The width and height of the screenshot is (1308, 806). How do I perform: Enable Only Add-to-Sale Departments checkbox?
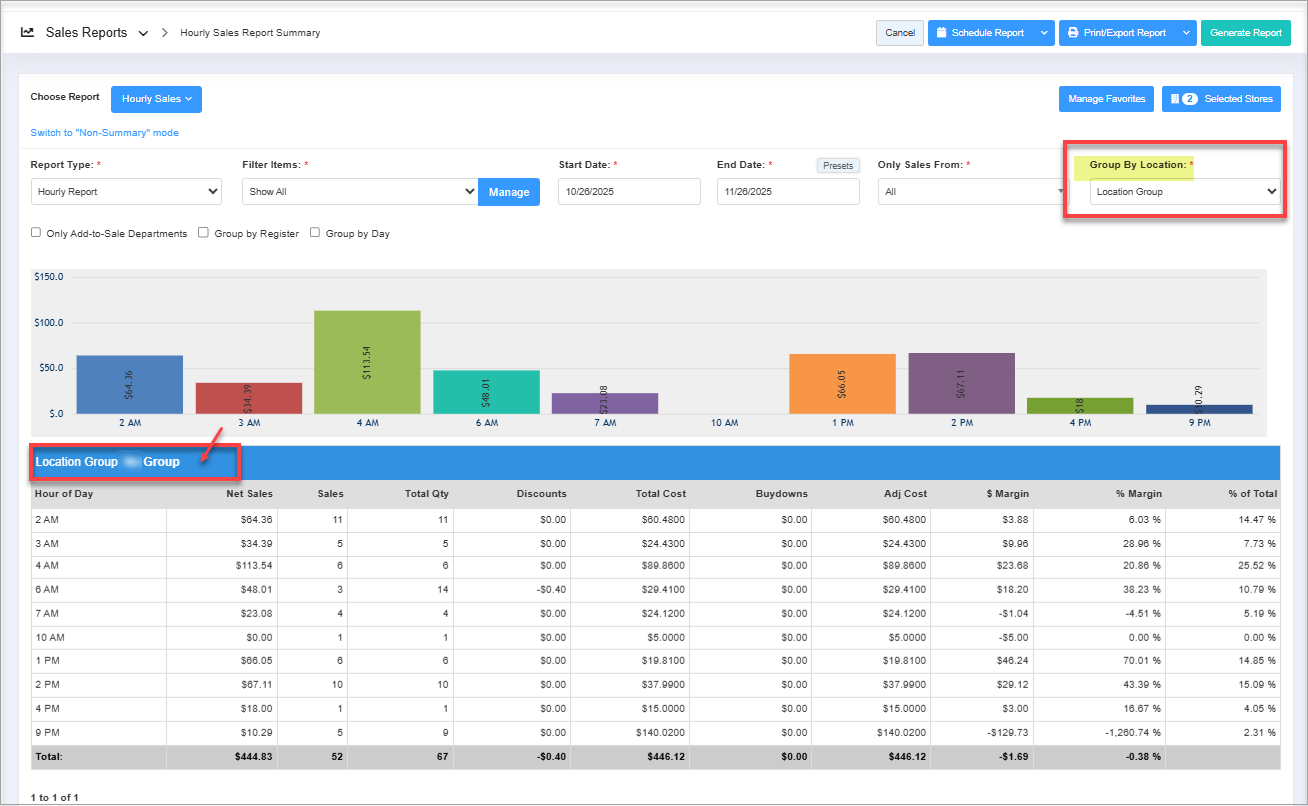click(x=37, y=233)
